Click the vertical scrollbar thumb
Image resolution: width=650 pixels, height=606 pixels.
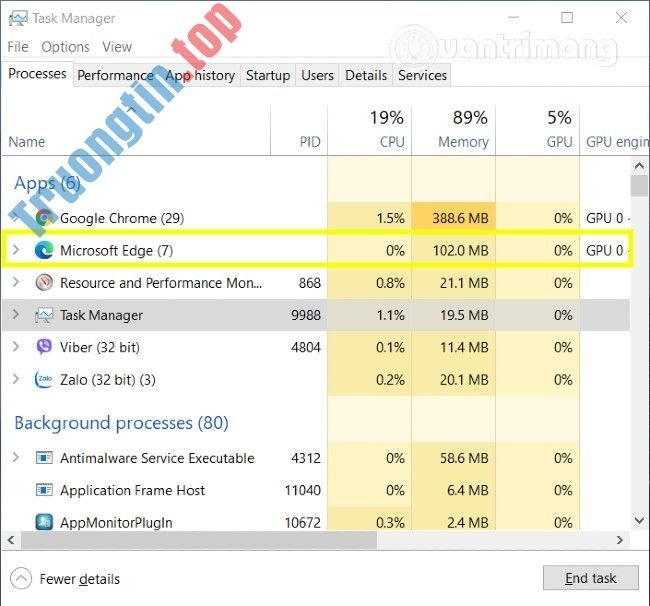pyautogui.click(x=639, y=186)
